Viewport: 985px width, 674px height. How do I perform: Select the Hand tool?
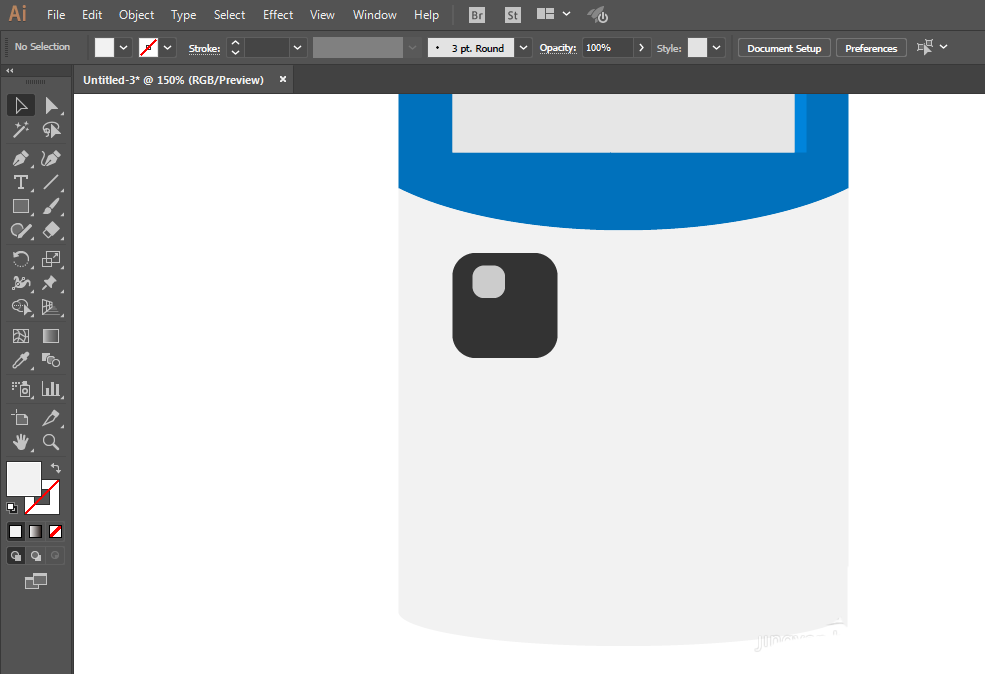[x=21, y=442]
